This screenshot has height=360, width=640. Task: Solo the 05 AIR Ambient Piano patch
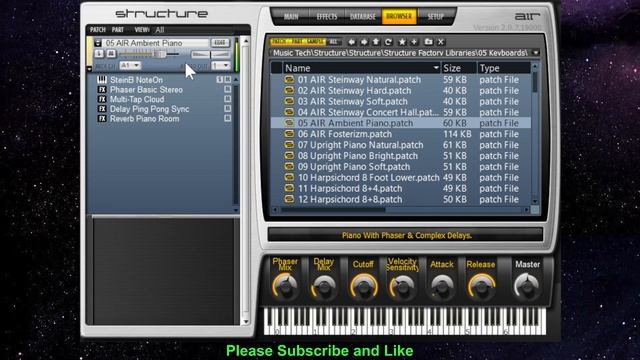99,53
